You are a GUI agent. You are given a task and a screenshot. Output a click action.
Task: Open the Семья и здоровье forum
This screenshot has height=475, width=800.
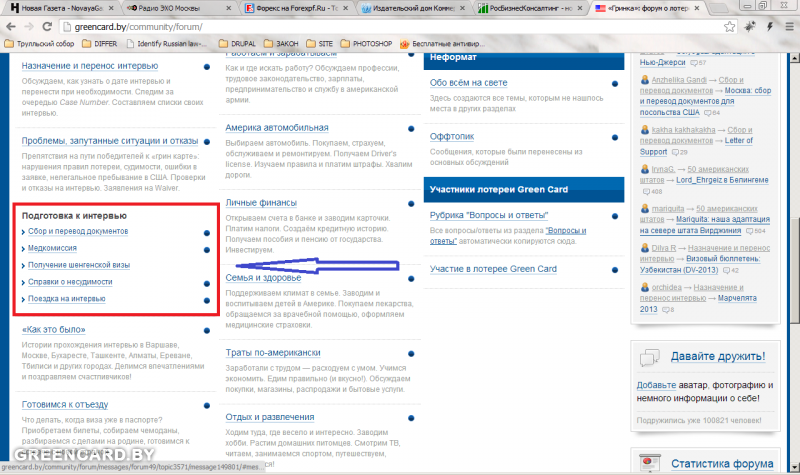(263, 278)
